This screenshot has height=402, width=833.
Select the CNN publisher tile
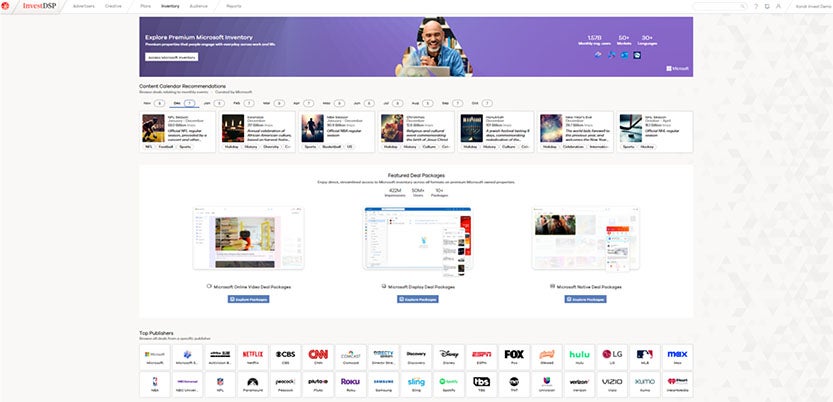[x=318, y=357]
